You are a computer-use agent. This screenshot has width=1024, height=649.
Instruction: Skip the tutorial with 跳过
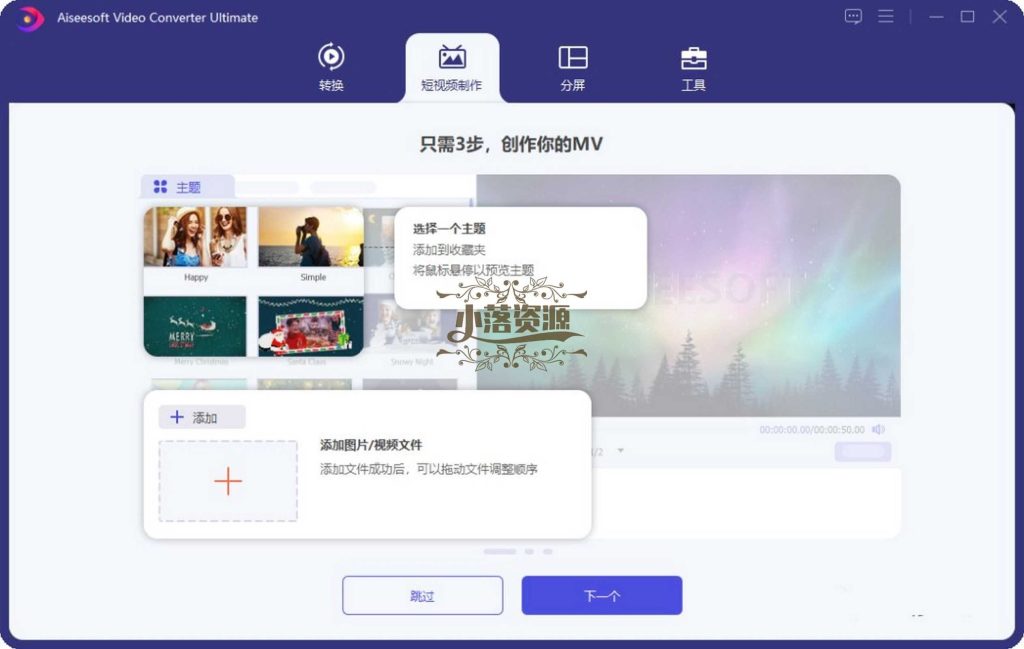423,595
